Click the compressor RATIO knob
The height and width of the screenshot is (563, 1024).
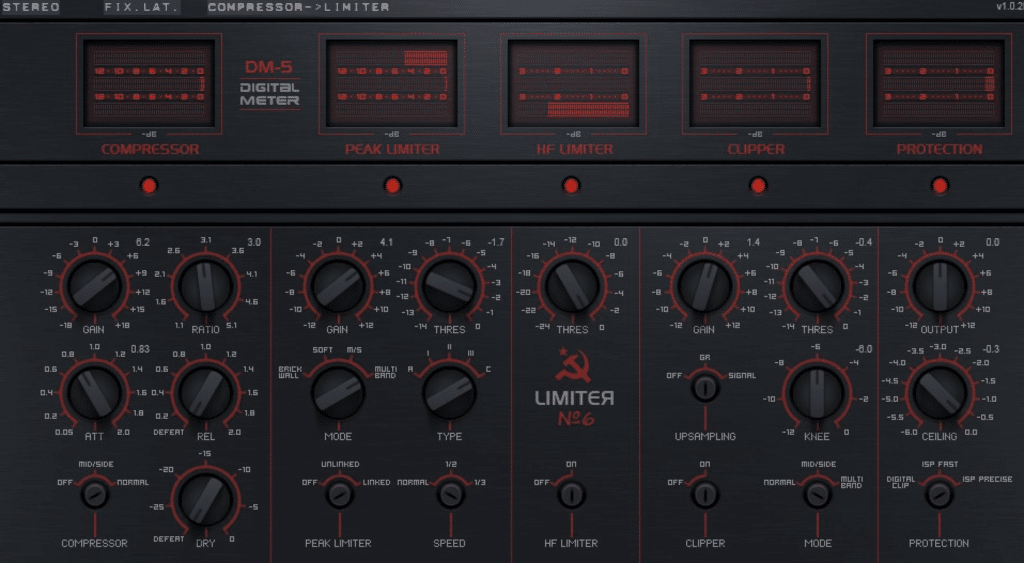[x=206, y=286]
